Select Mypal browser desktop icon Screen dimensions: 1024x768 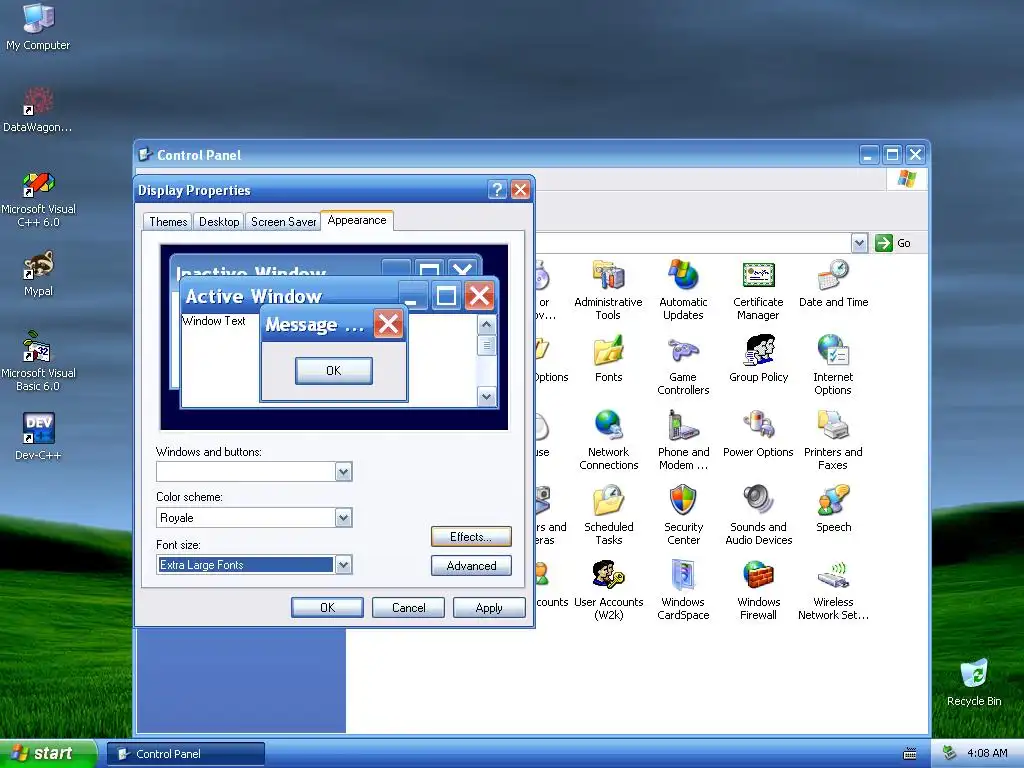coord(38,274)
